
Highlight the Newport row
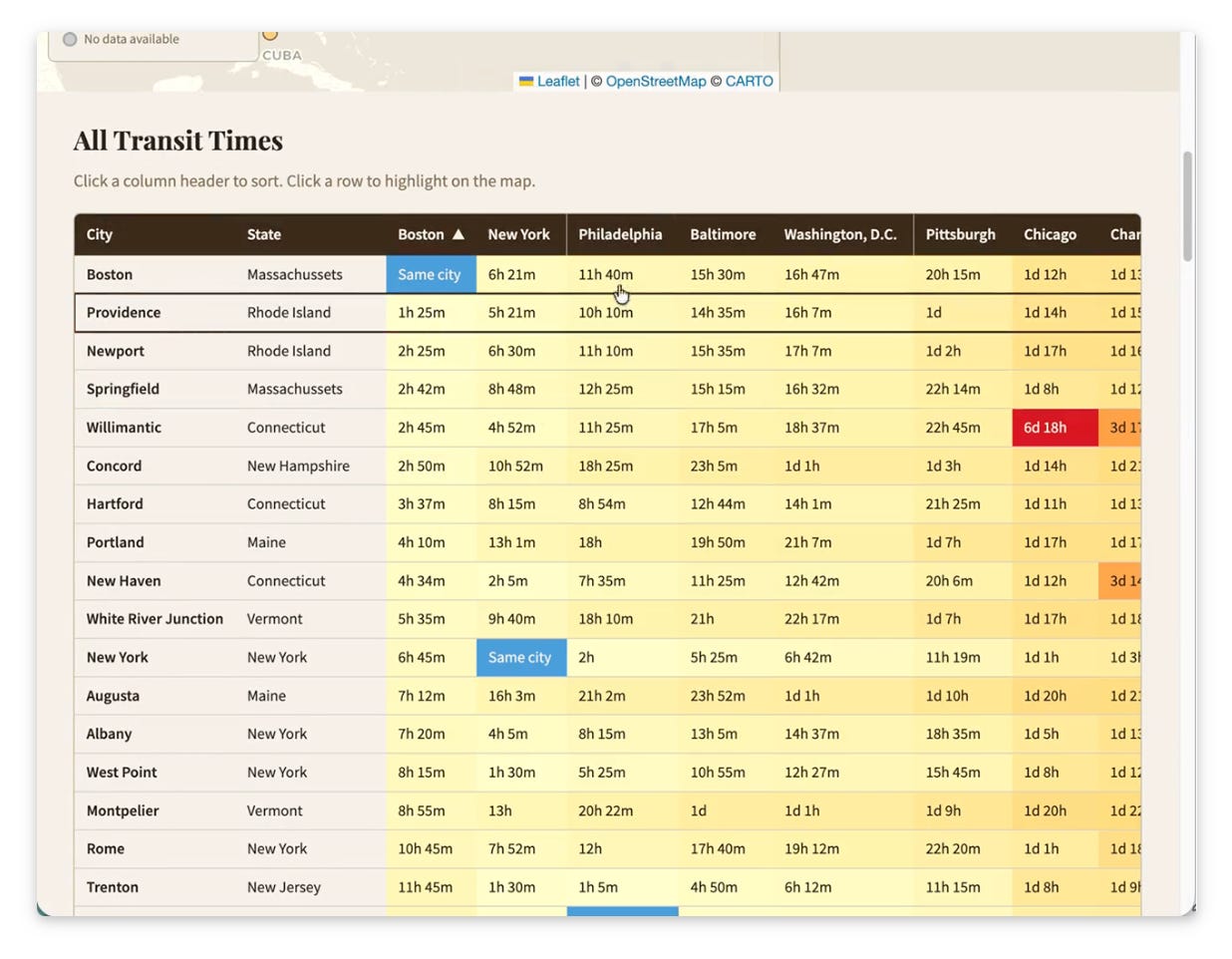pos(607,351)
